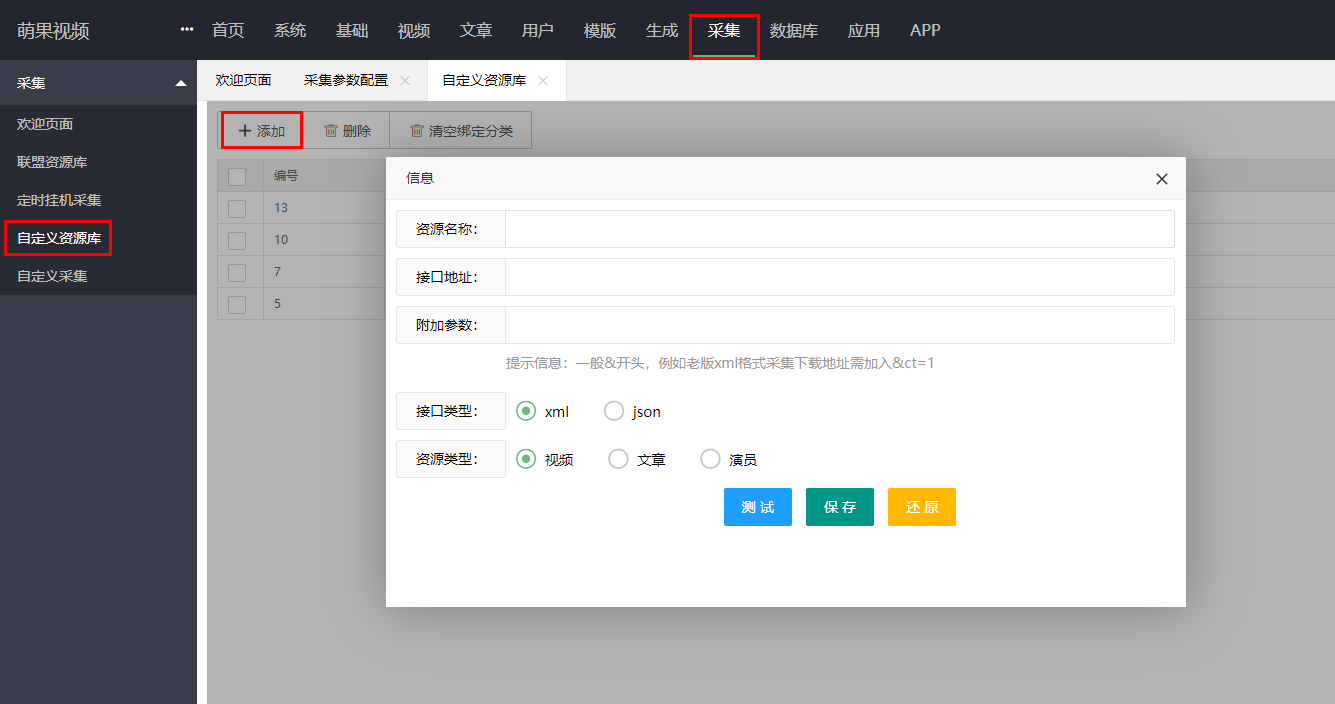Click table cell number 5
This screenshot has height=704, width=1335.
coord(278,304)
